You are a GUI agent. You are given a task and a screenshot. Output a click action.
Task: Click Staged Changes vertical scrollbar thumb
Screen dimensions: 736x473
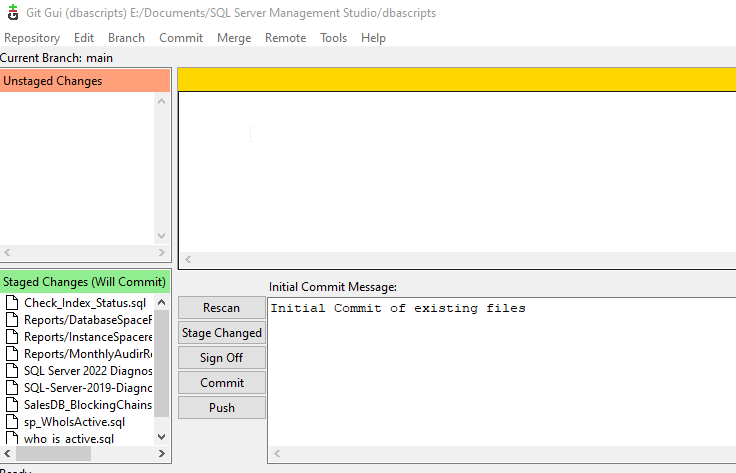click(x=161, y=363)
